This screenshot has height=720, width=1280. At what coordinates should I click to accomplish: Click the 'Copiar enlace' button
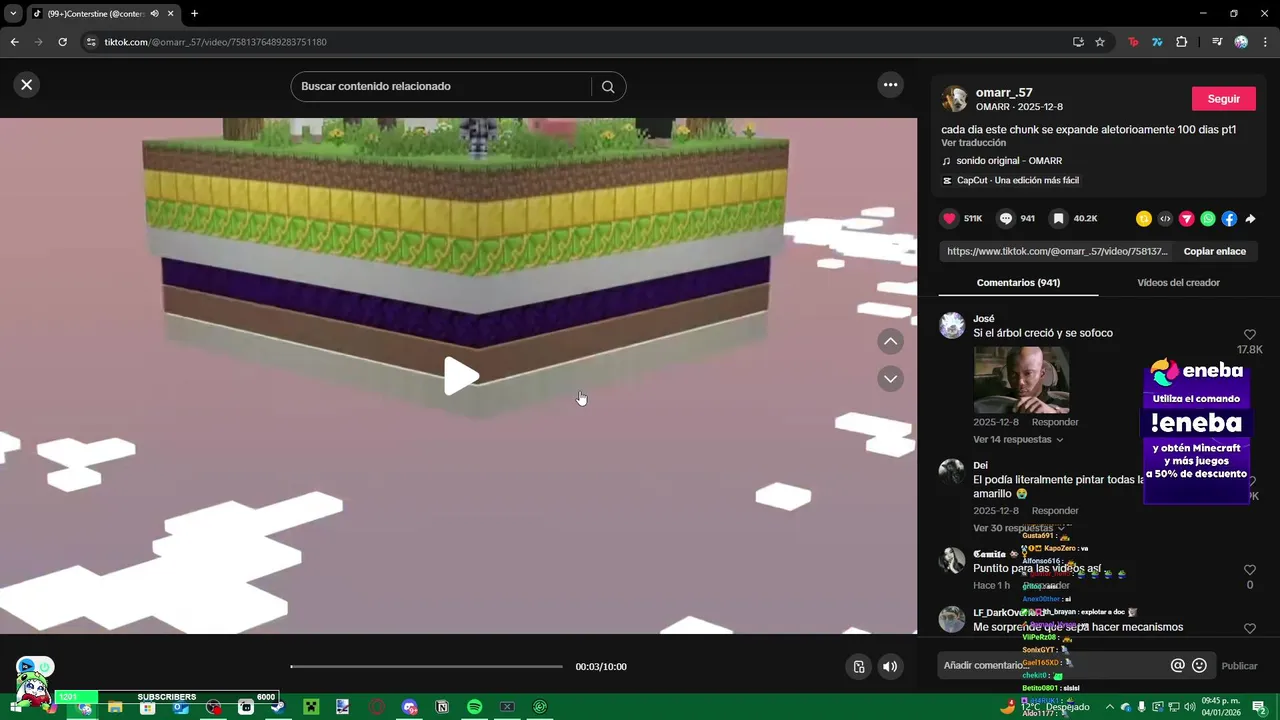pyautogui.click(x=1214, y=251)
